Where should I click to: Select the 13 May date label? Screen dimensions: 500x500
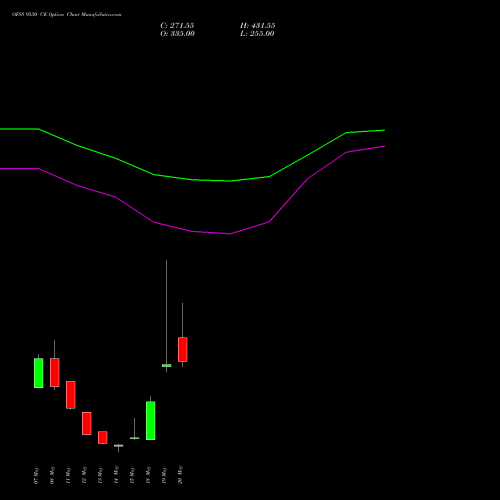coord(100,475)
